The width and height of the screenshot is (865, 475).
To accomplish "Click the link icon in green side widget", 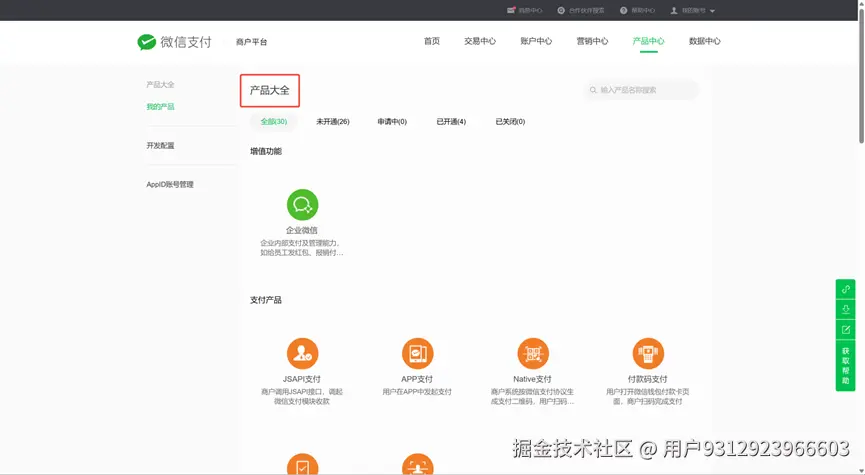I will click(x=846, y=289).
